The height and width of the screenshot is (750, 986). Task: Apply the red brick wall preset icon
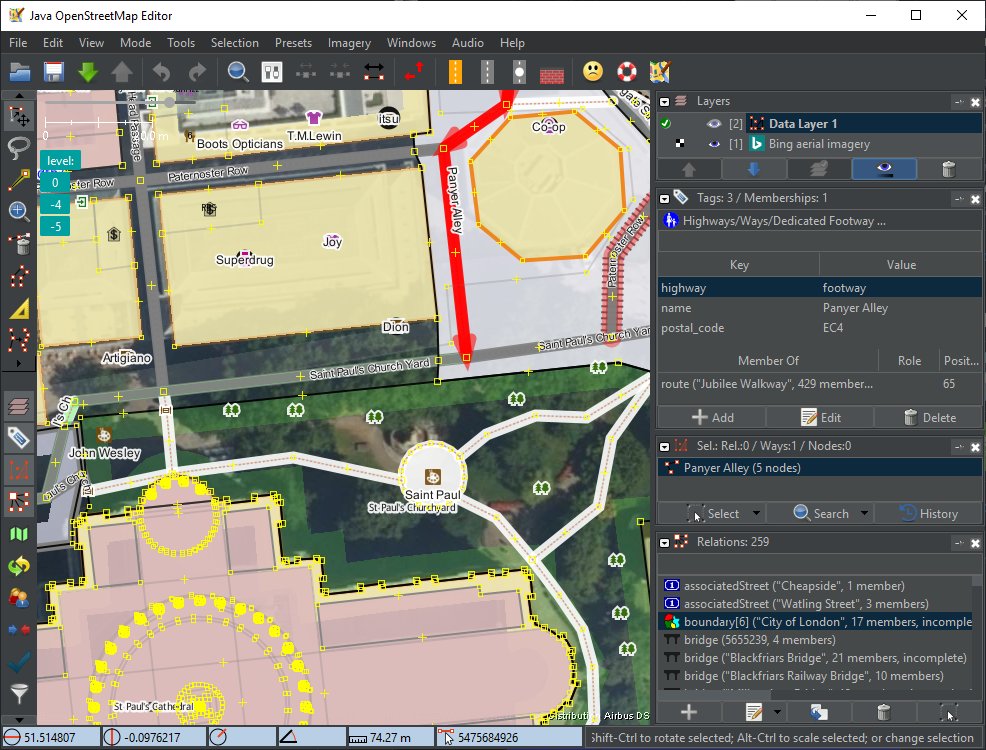pos(551,75)
